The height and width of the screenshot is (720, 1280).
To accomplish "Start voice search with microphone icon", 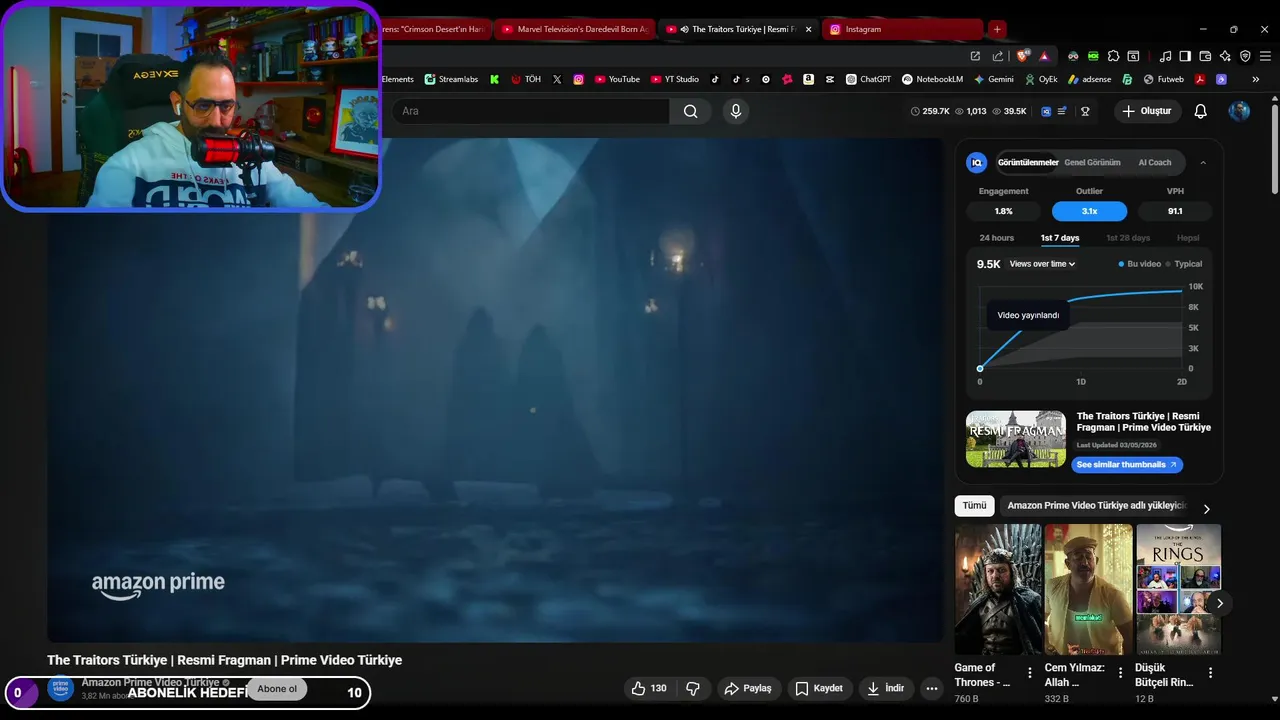I will (736, 111).
